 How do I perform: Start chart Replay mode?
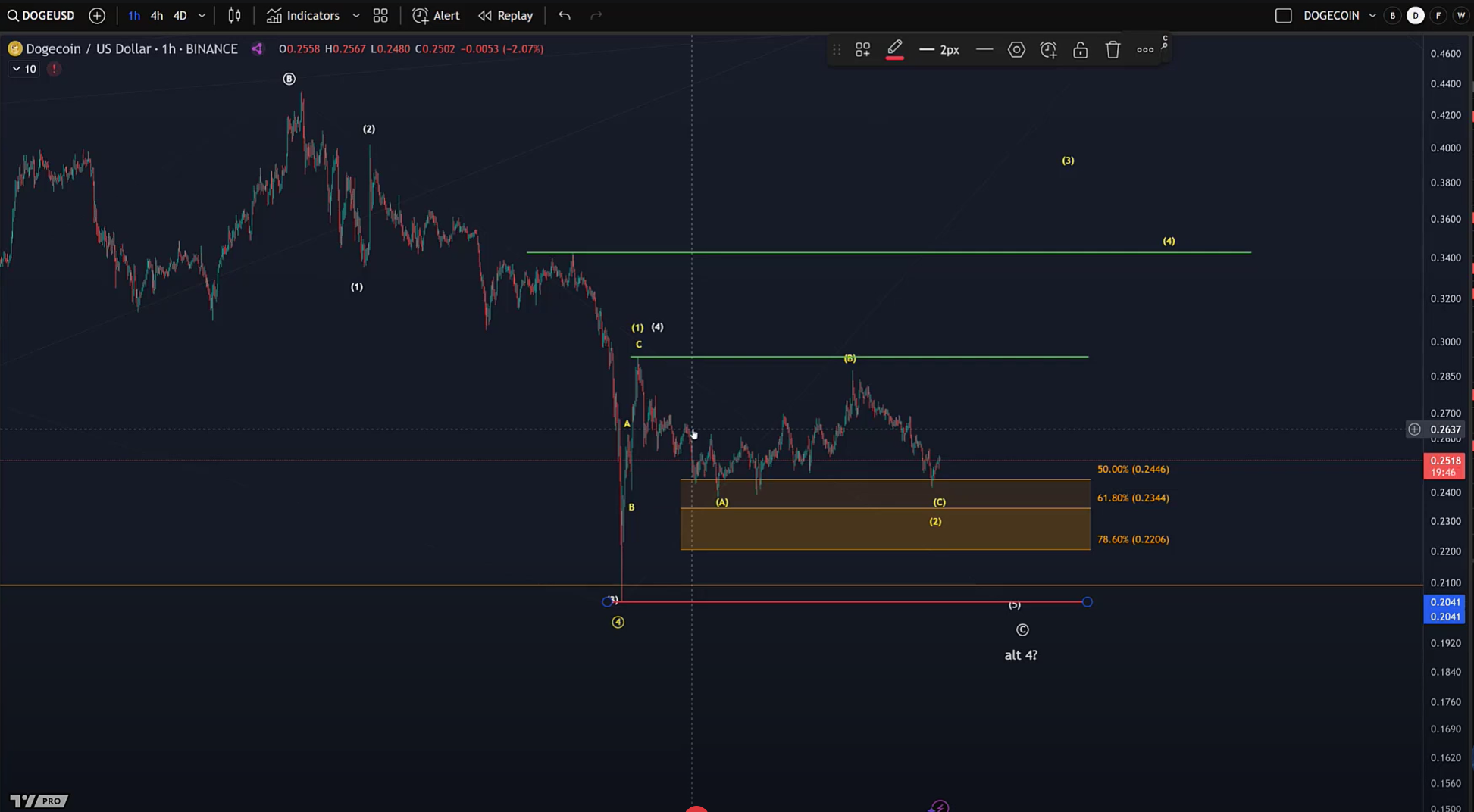pyautogui.click(x=505, y=15)
